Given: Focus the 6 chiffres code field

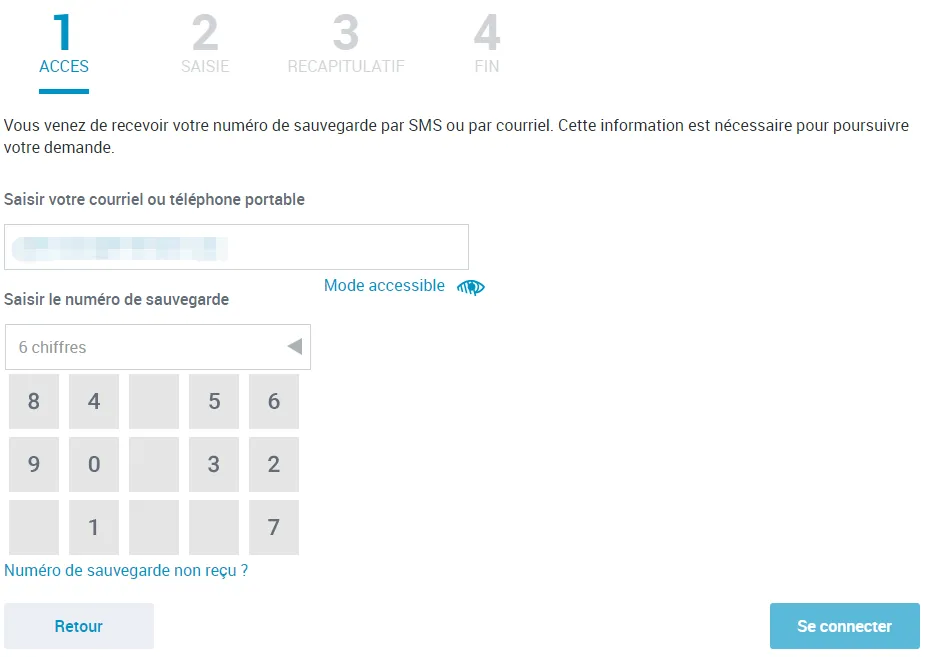Looking at the screenshot, I should tap(145, 347).
